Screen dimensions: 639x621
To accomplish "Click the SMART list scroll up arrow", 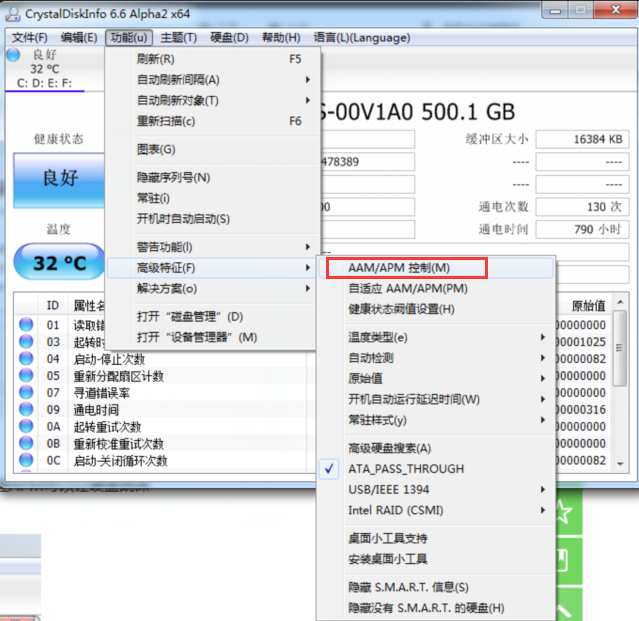I will (620, 302).
